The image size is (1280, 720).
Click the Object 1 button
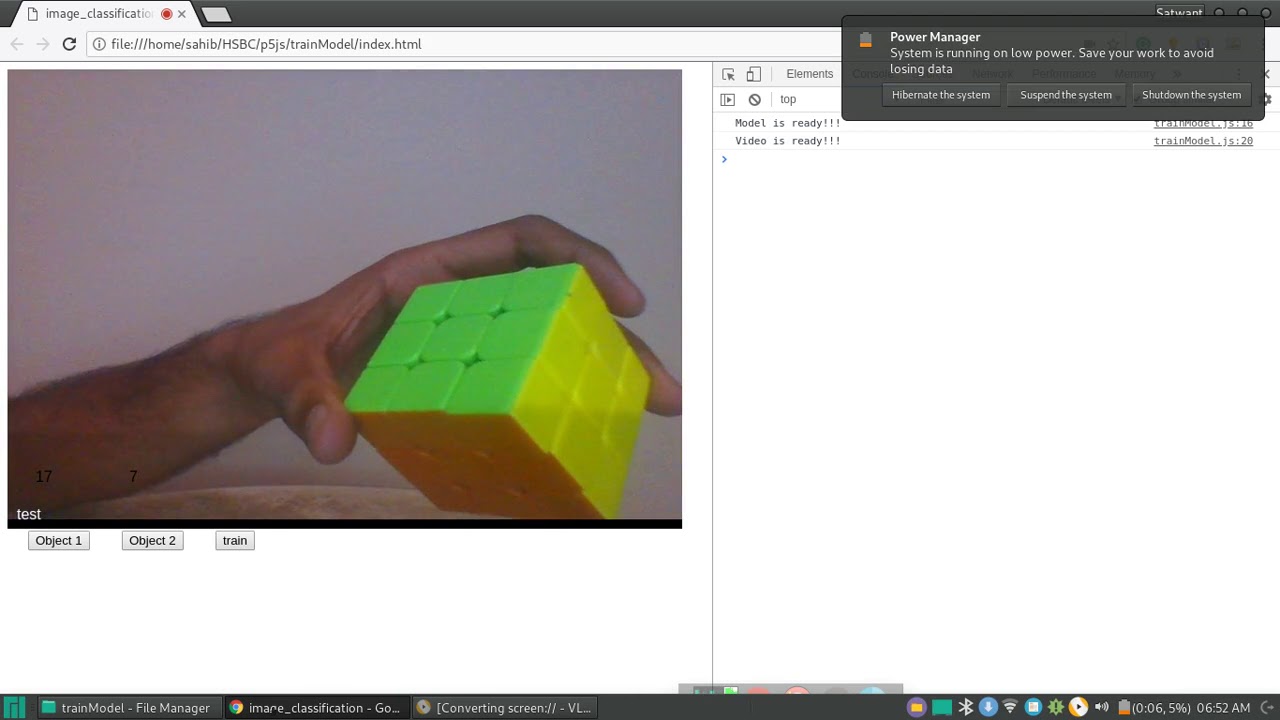pyautogui.click(x=59, y=541)
